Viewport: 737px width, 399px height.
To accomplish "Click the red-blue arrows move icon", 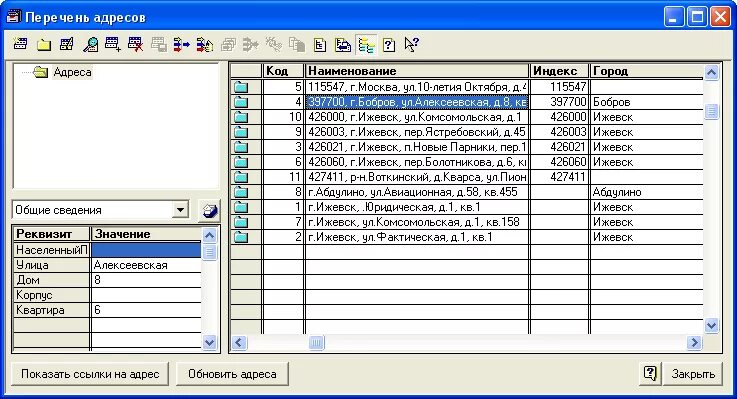I will point(181,45).
